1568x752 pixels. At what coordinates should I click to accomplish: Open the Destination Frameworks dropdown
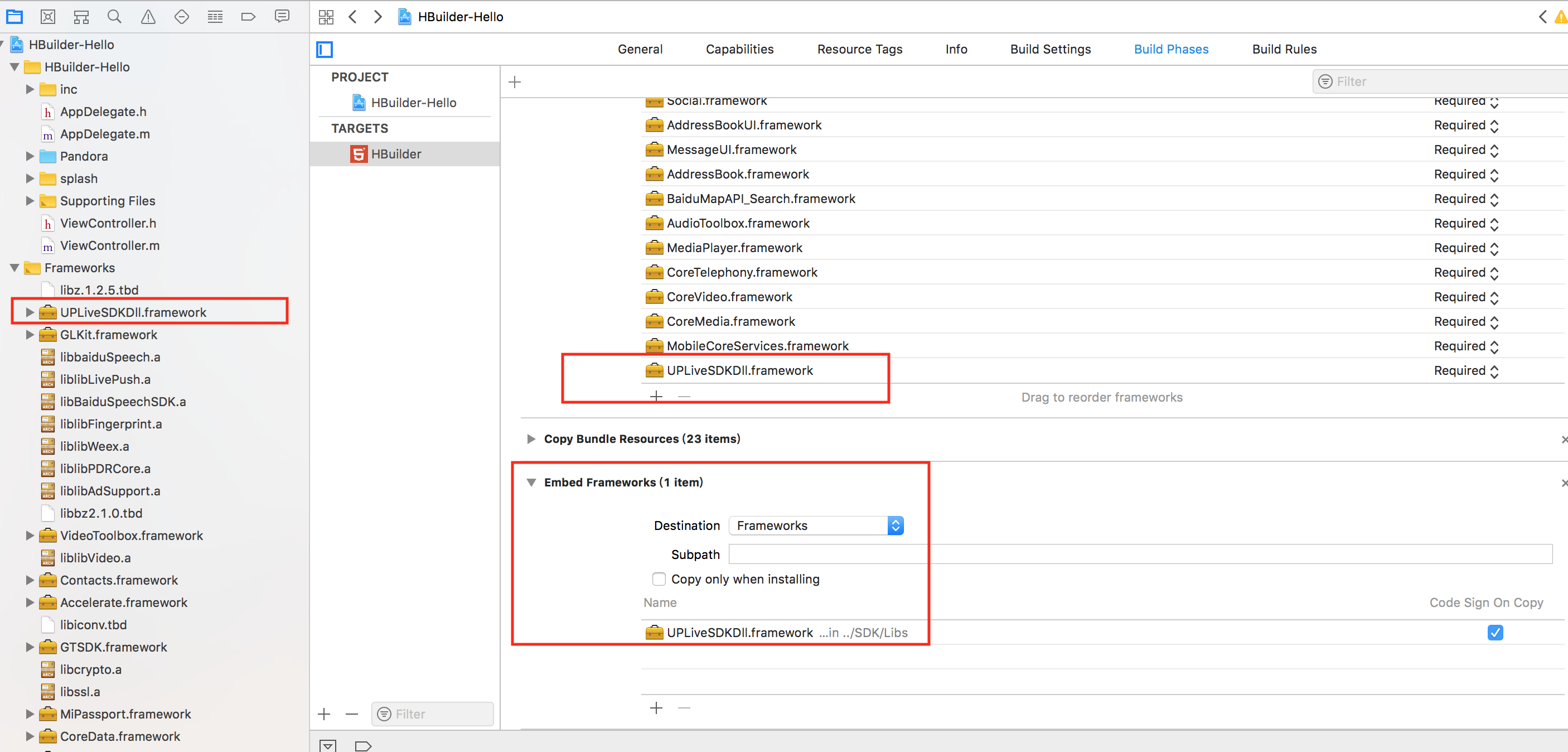816,526
